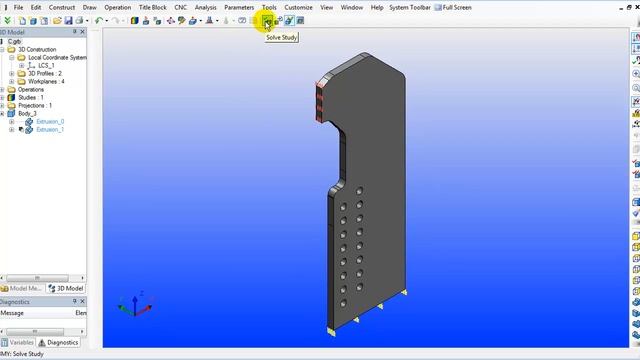Click the materials palette toolbar icon
This screenshot has width=640, height=360.
[x=182, y=20]
